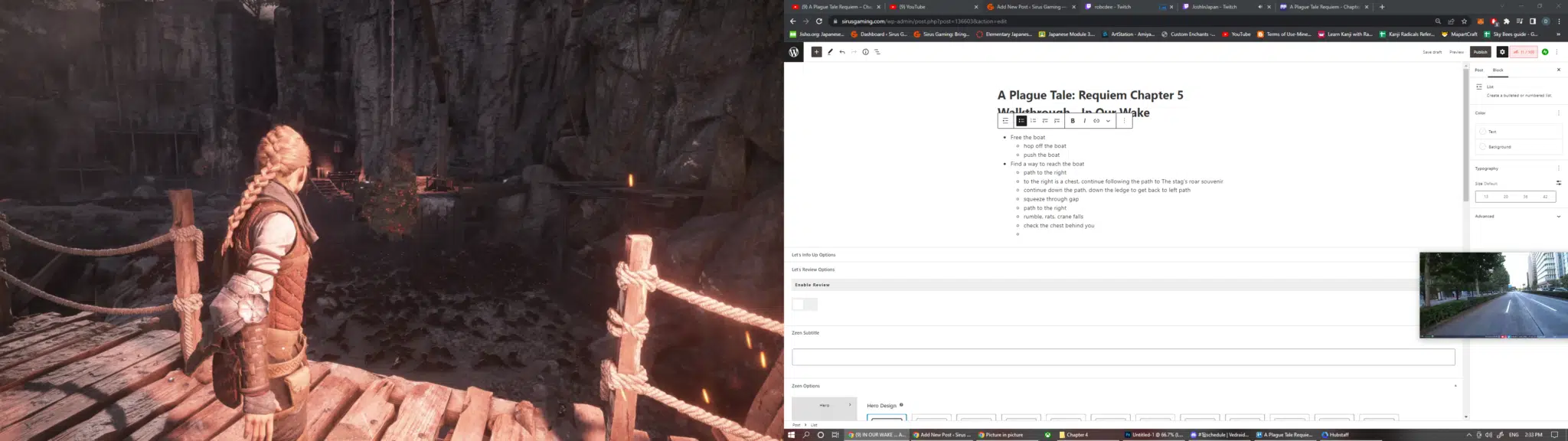Change block type using List icon

click(1005, 121)
